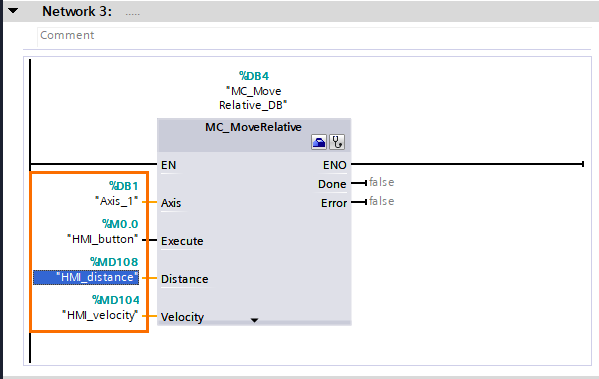
Task: Click the %MD104 address label
Action: point(115,300)
